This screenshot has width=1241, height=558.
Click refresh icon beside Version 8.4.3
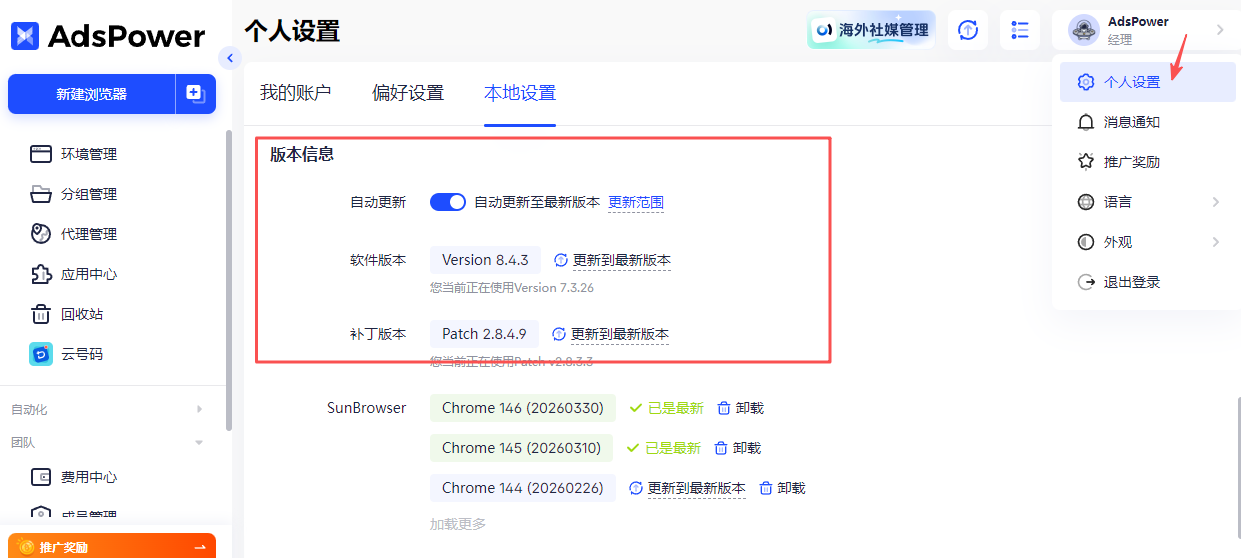[560, 260]
